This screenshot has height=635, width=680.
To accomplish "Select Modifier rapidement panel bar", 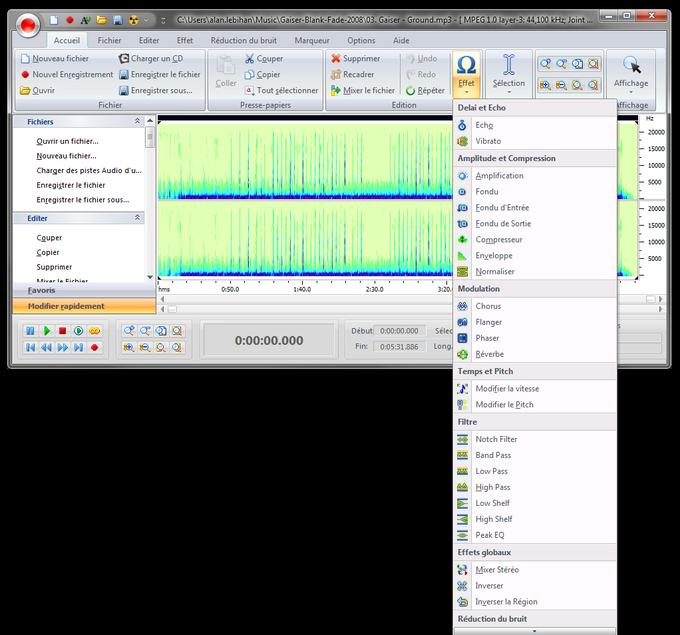I will (x=84, y=306).
